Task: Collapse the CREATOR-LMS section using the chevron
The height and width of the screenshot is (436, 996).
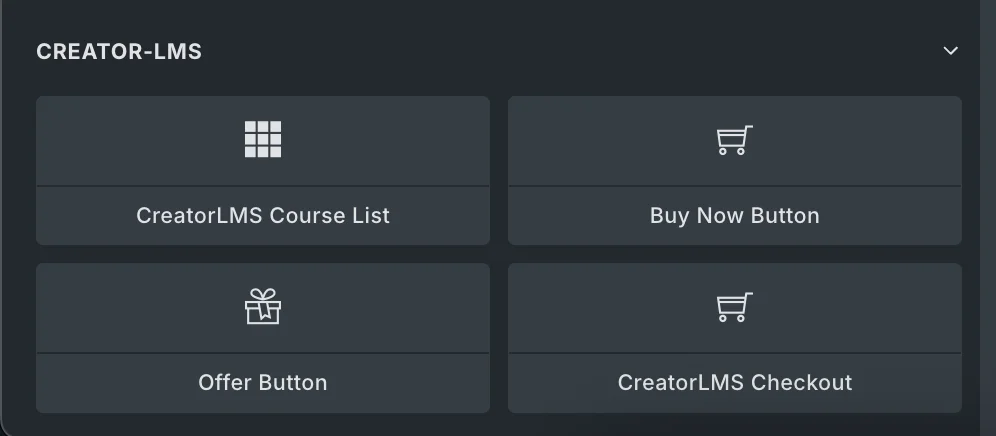Action: [951, 51]
